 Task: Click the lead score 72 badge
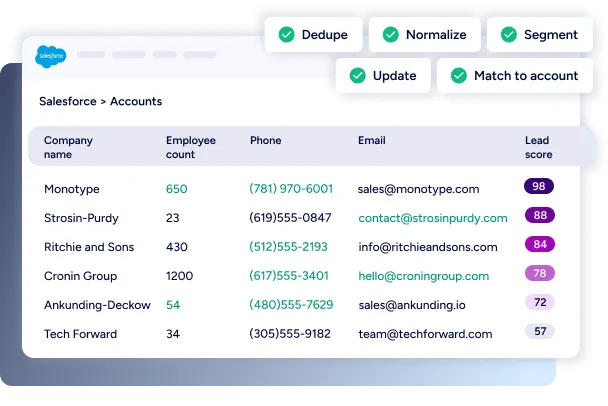pyautogui.click(x=540, y=302)
